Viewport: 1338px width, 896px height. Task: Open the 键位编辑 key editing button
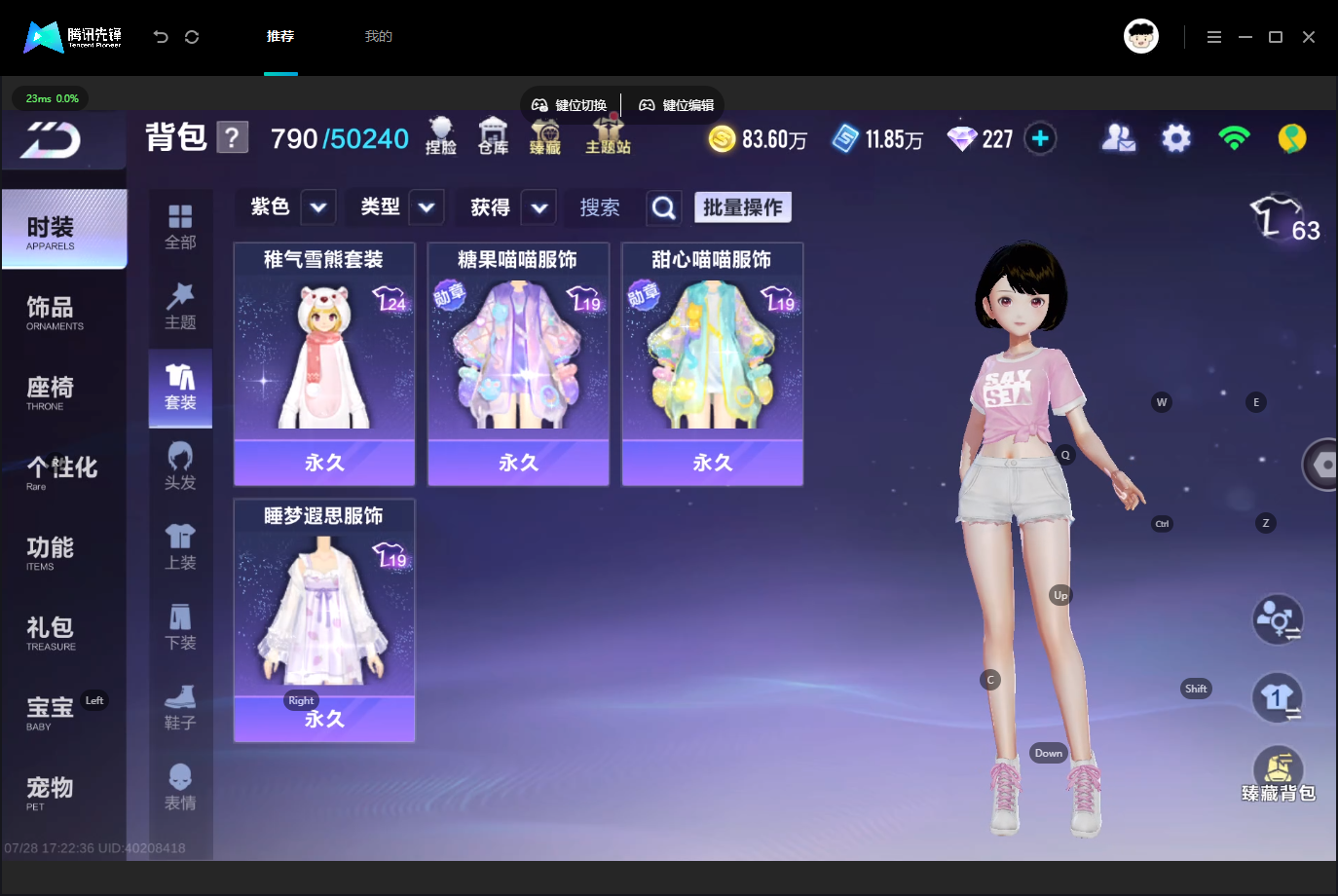677,105
